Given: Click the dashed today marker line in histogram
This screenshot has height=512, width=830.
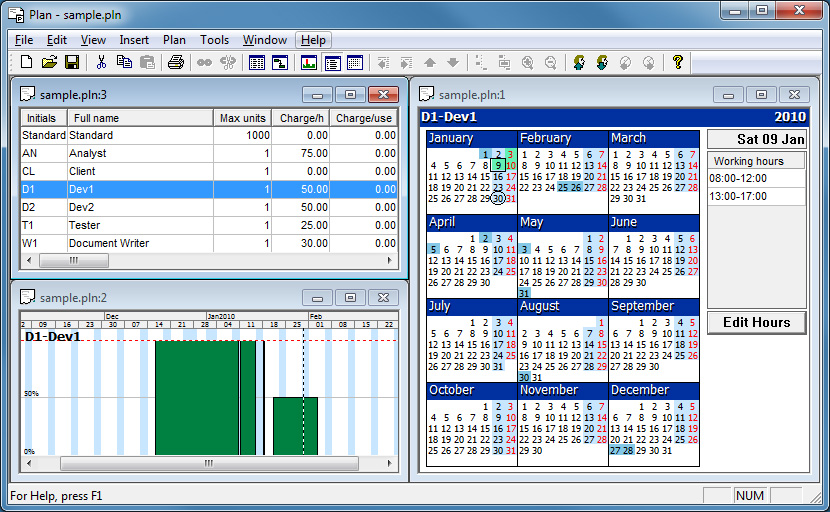Looking at the screenshot, I should (x=303, y=392).
